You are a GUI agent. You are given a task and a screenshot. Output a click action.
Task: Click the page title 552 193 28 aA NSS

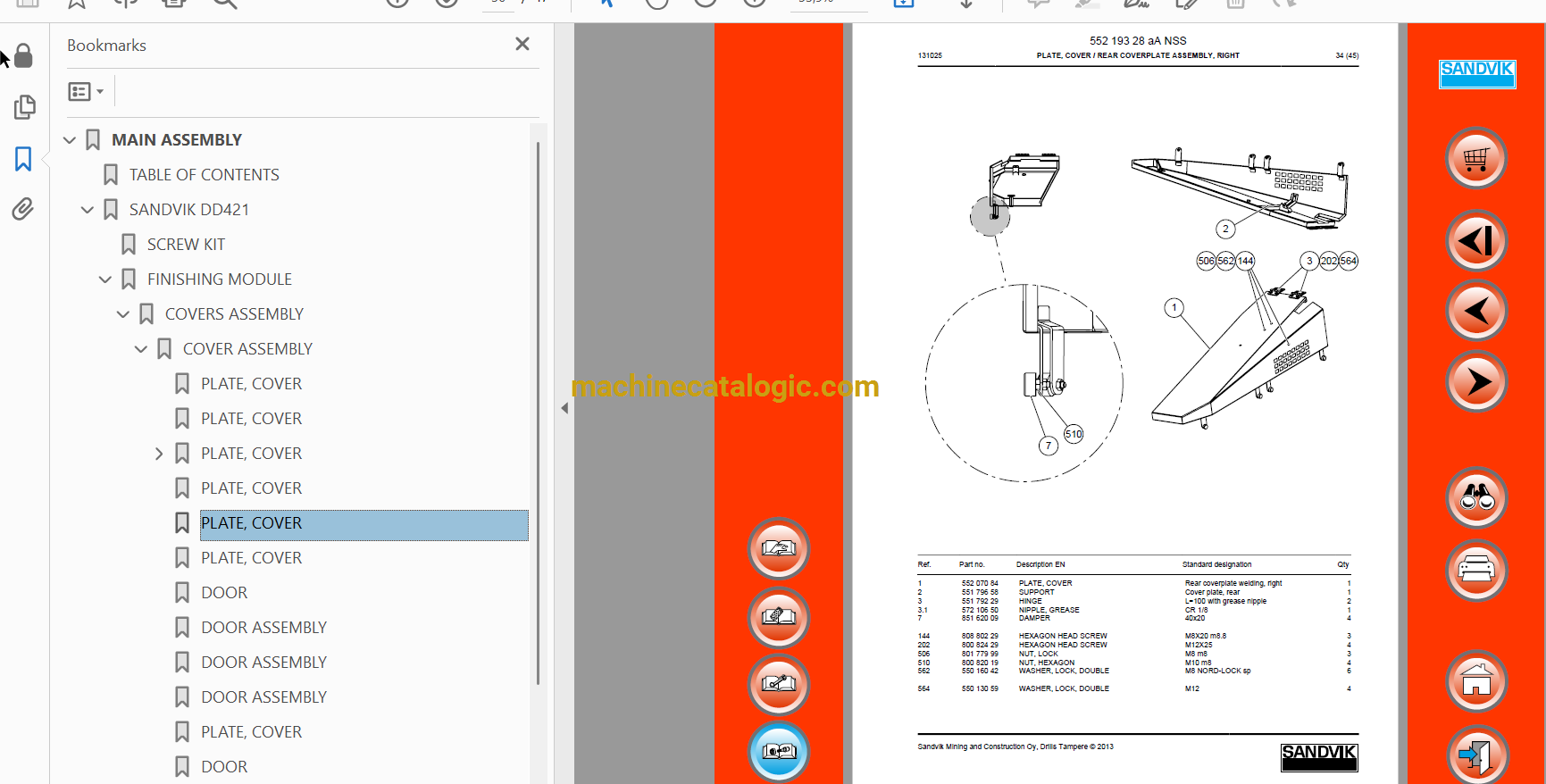click(1138, 41)
